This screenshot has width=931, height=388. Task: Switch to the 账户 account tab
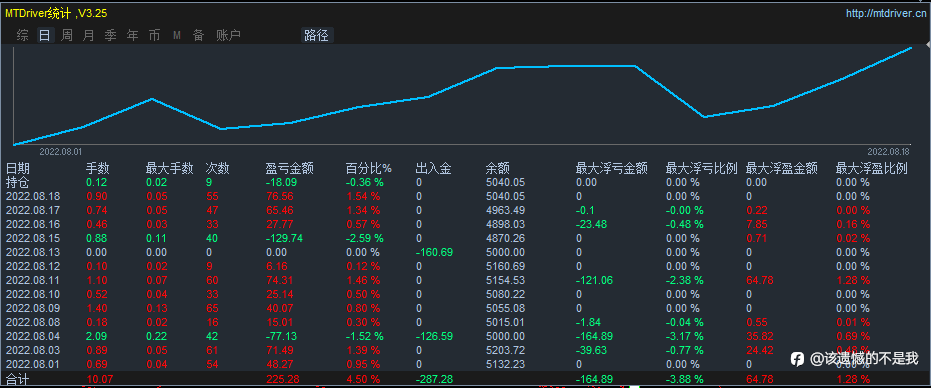[228, 36]
